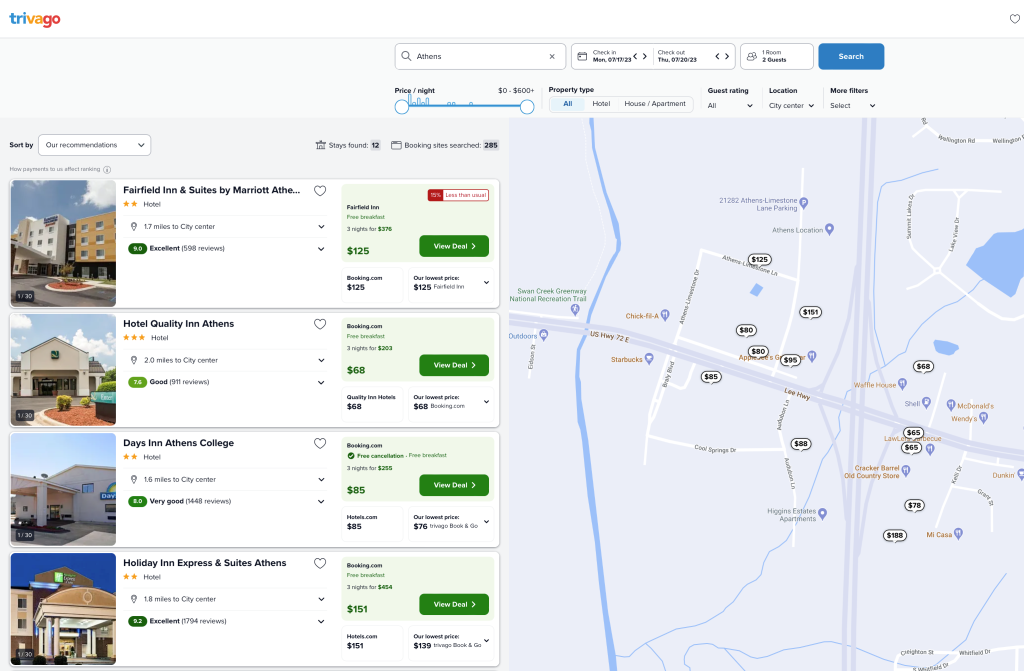Click the Waffle House map pin
Viewport: 1024px width, 671px height.
click(x=902, y=384)
